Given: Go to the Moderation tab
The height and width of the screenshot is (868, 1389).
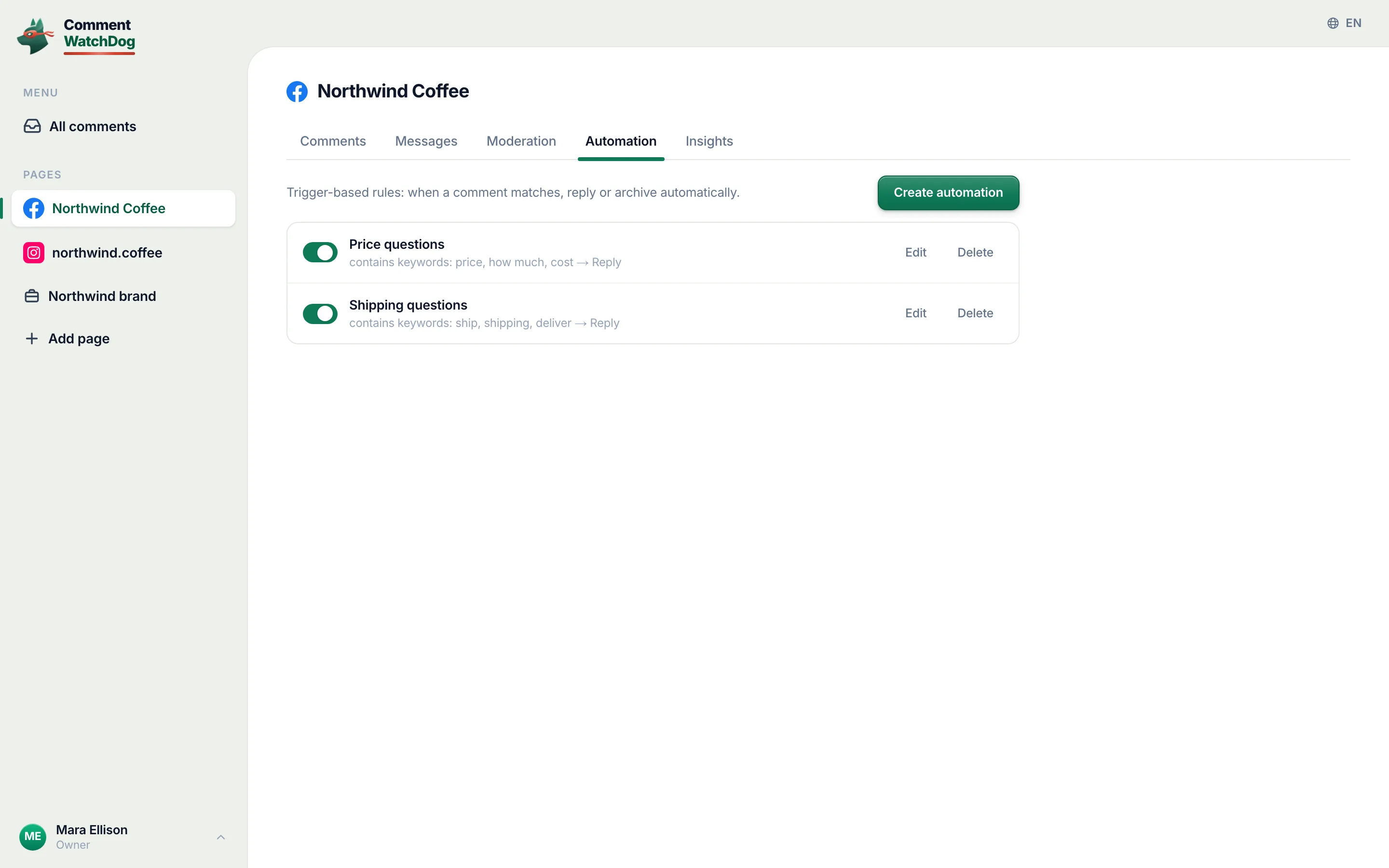Looking at the screenshot, I should [x=521, y=141].
